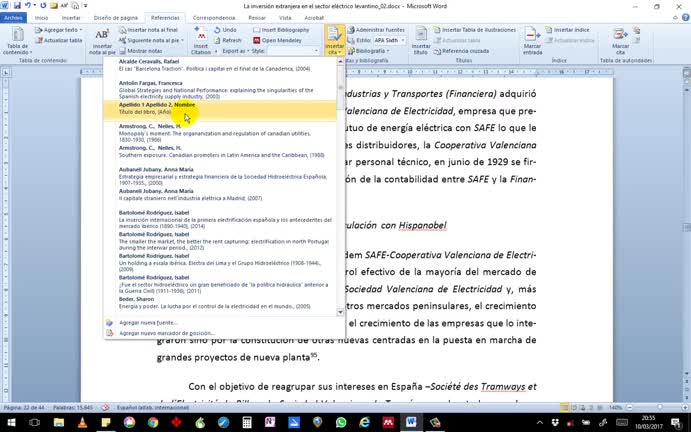
Task: Switch to the Insertar tab
Action: 71,18
